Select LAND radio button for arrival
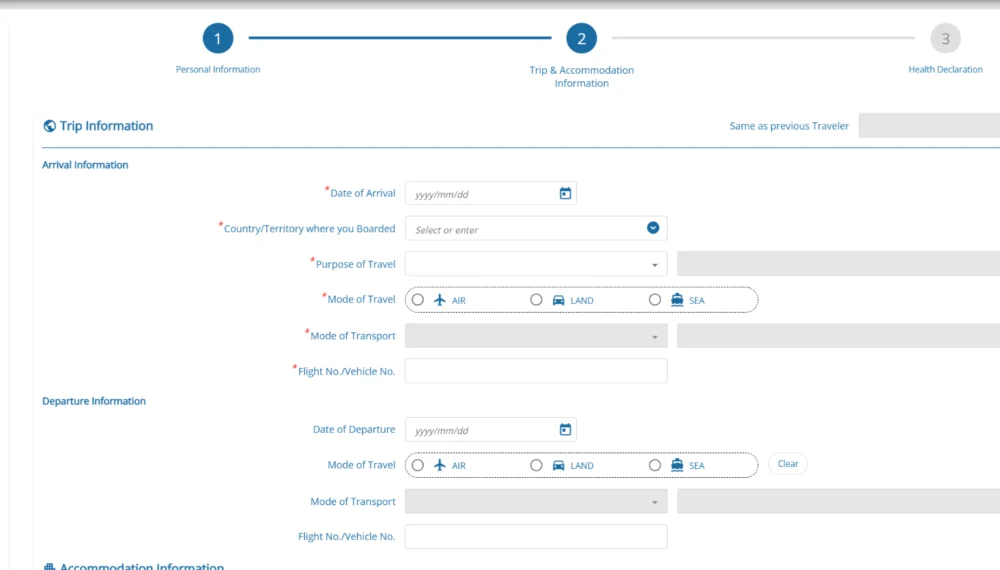The image size is (1000, 570). click(x=536, y=300)
